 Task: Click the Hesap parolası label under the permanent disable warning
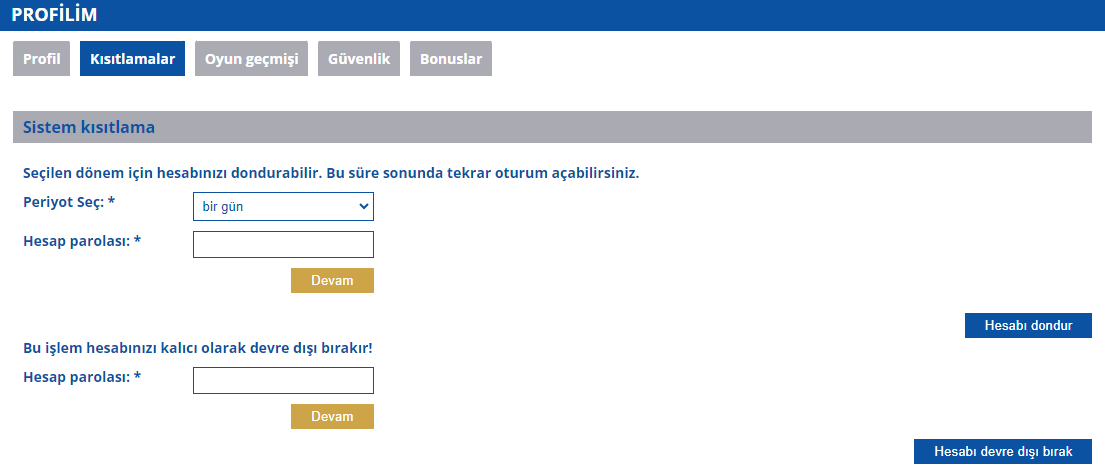(x=82, y=376)
